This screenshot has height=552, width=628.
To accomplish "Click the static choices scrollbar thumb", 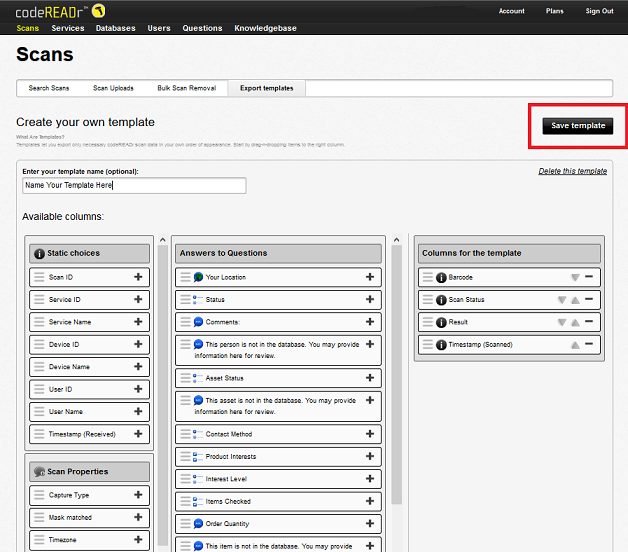I will [x=163, y=395].
